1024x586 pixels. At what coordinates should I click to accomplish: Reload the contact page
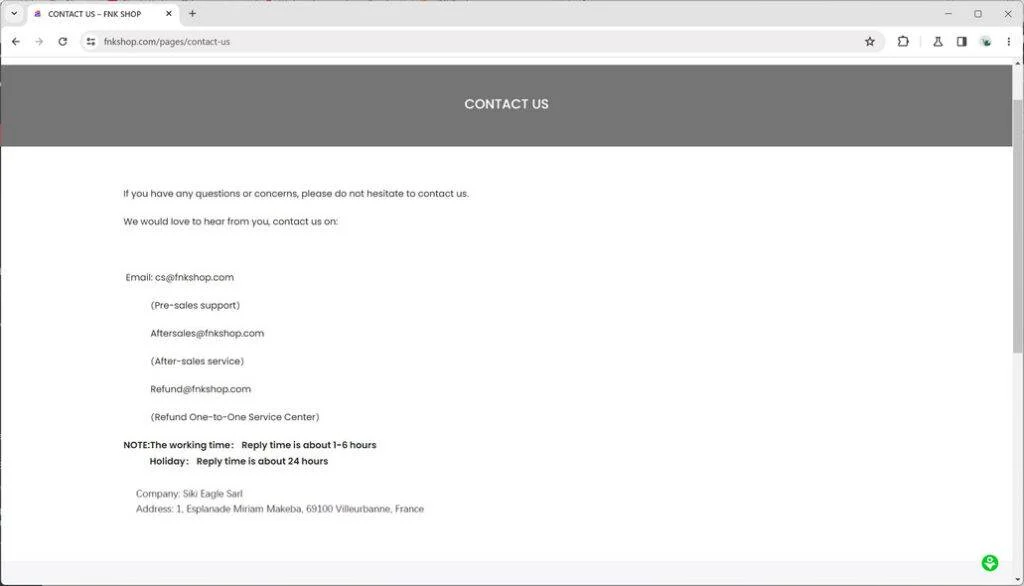63,41
